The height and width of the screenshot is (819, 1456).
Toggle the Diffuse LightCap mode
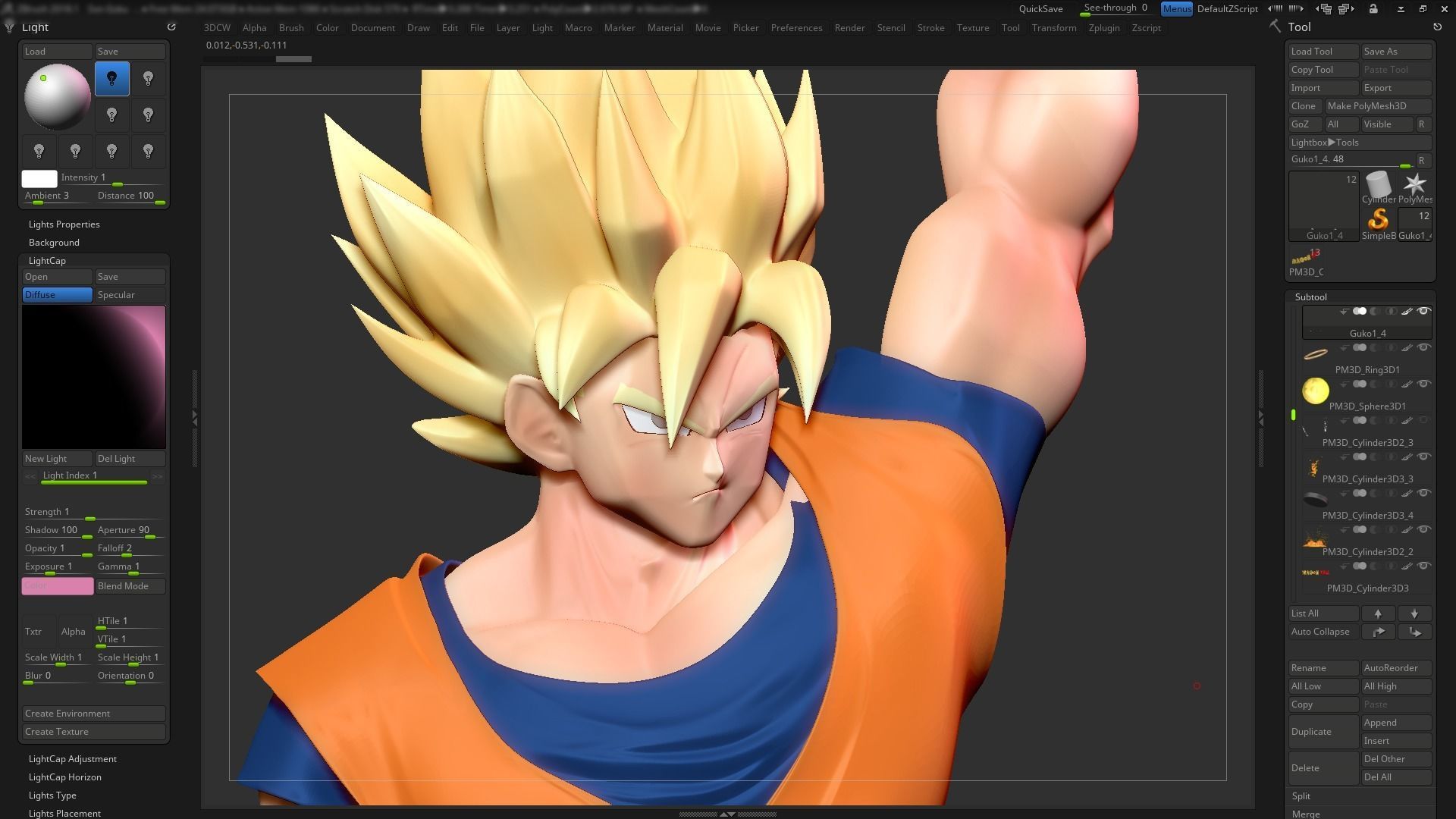click(x=58, y=295)
